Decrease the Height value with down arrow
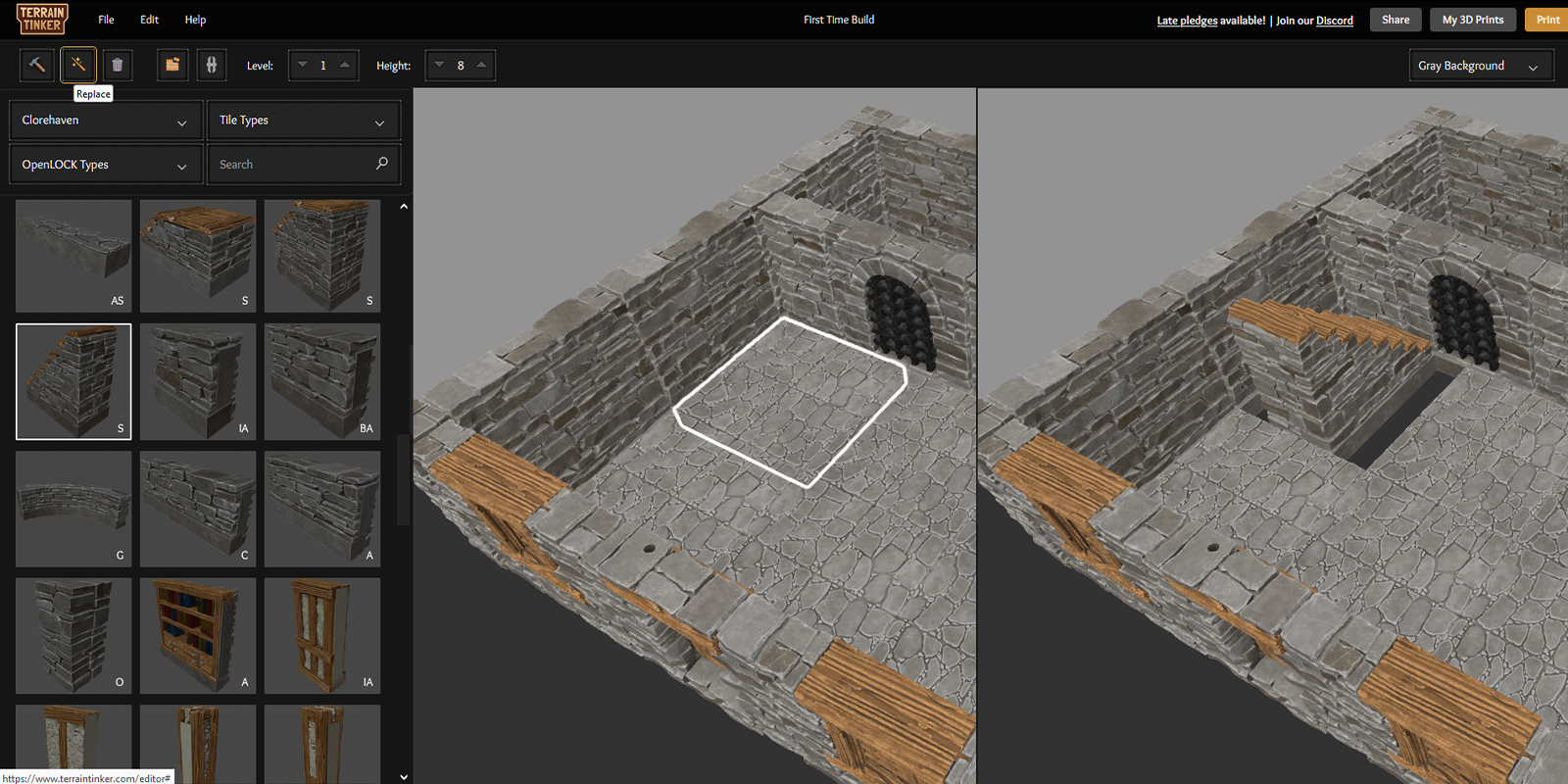 440,65
